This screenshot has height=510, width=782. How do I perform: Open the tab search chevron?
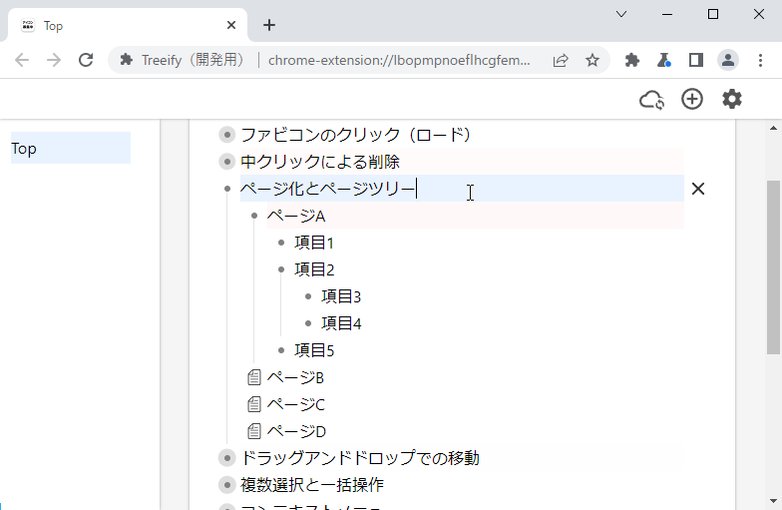[x=621, y=14]
